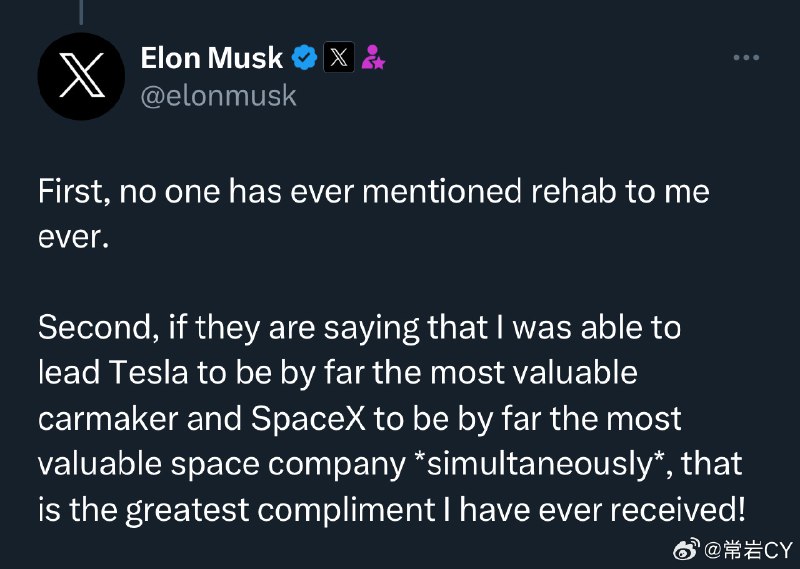
Task: Click the purple subscriber star icon
Action: pos(373,57)
